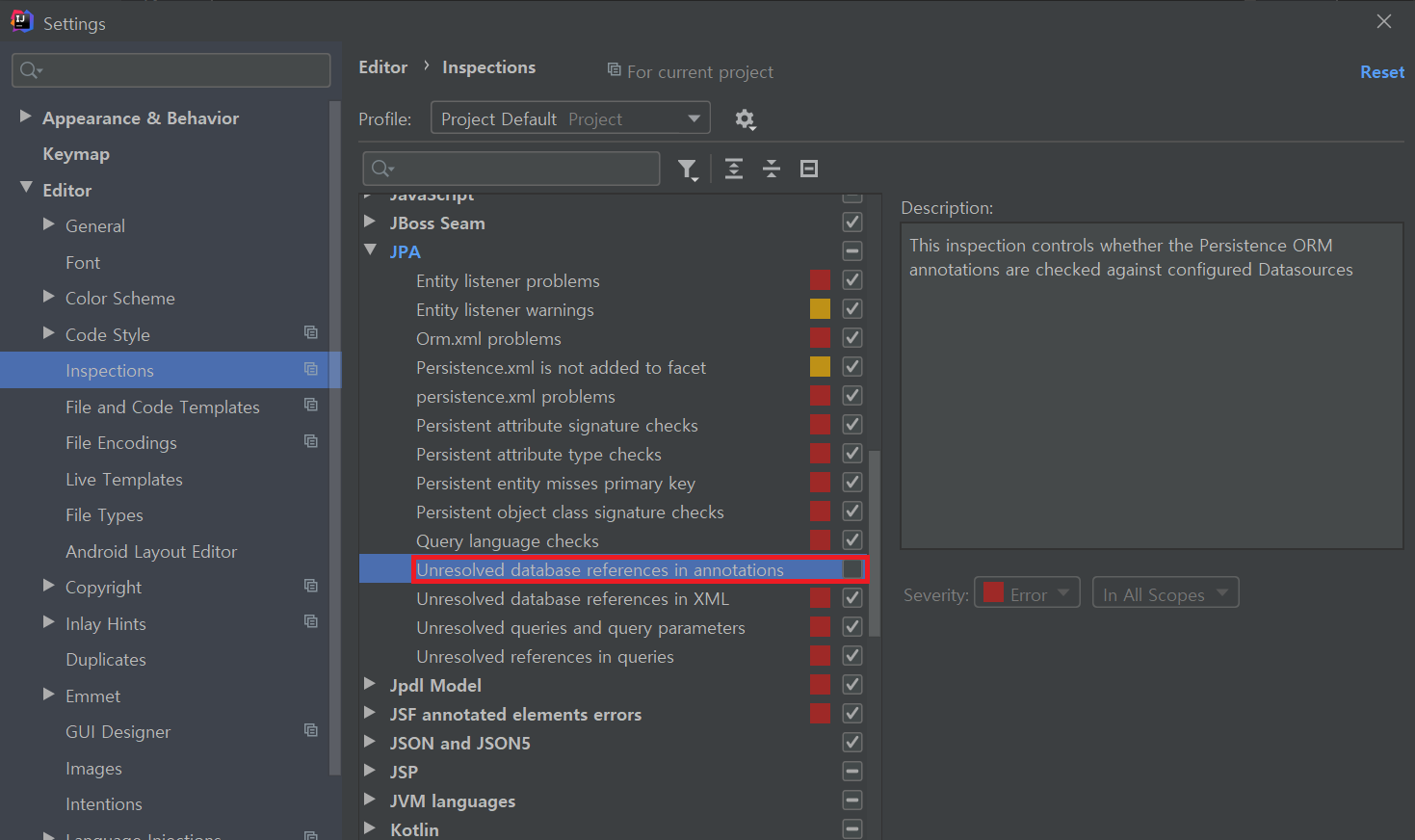Click the For current project icon
Screen dimensions: 1415x840
[x=614, y=71]
